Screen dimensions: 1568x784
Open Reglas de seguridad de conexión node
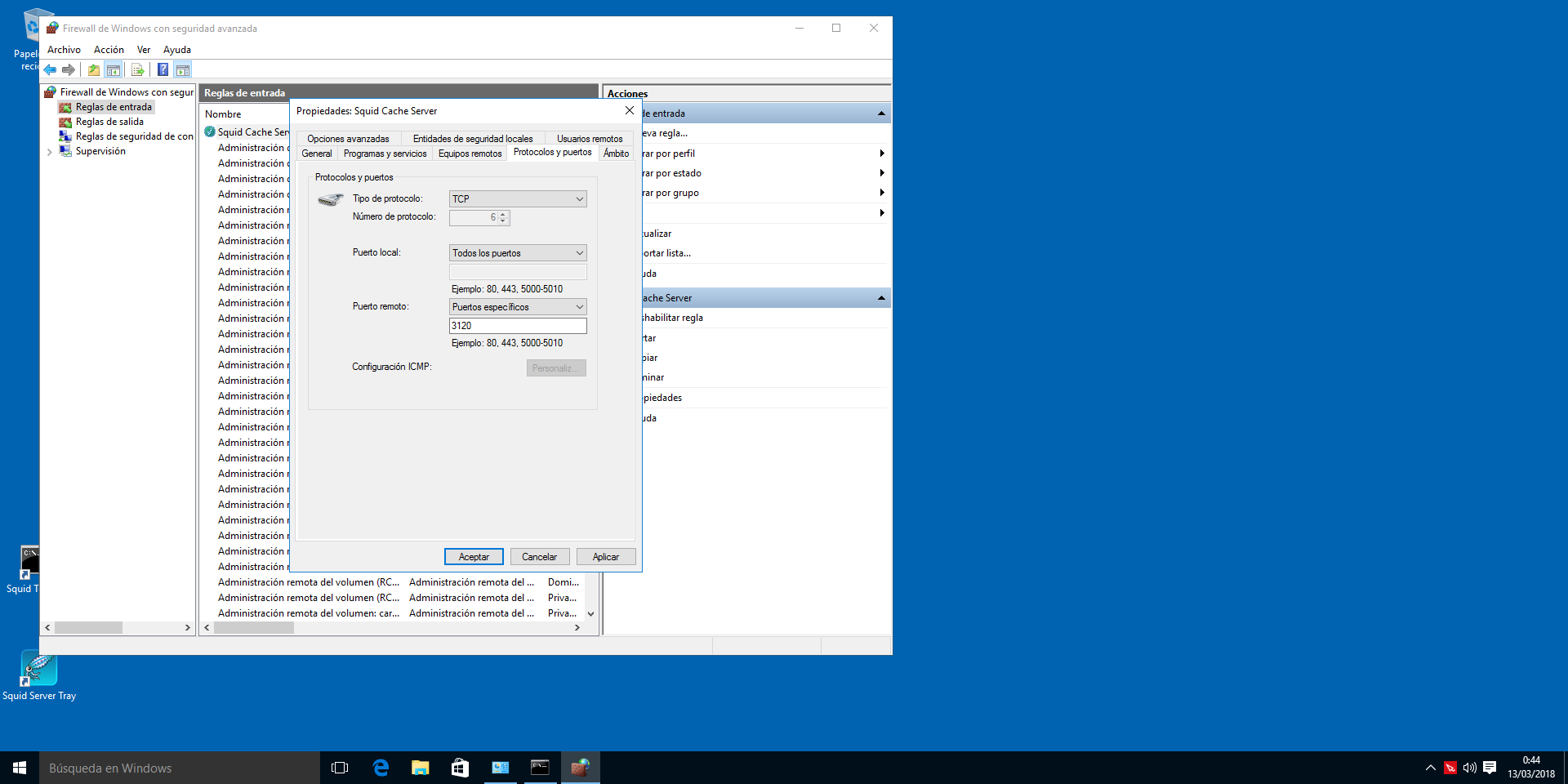(x=134, y=136)
